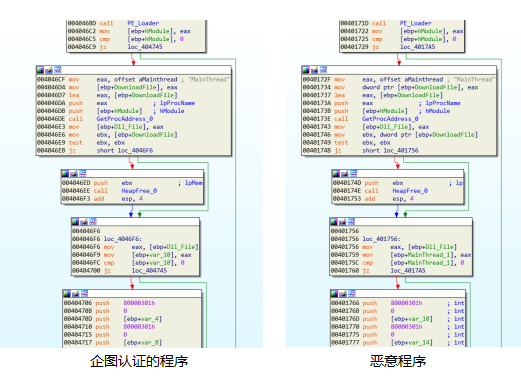Viewport: 521px width, 380px height.
Task: Click lea eax, [ebp+DownloadFile] at 004046D7
Action: (x=107, y=95)
